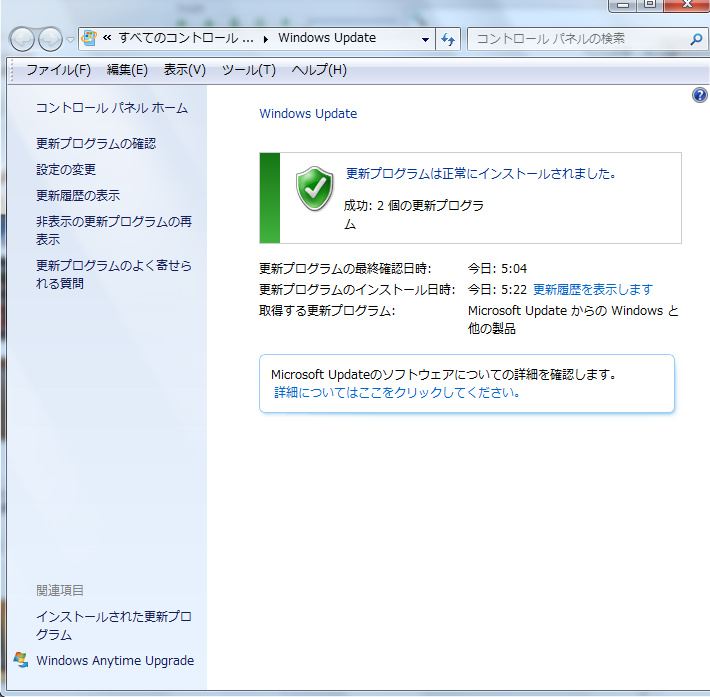
Task: Click the すべてのコントロール breadcrumb segment
Action: tap(186, 38)
